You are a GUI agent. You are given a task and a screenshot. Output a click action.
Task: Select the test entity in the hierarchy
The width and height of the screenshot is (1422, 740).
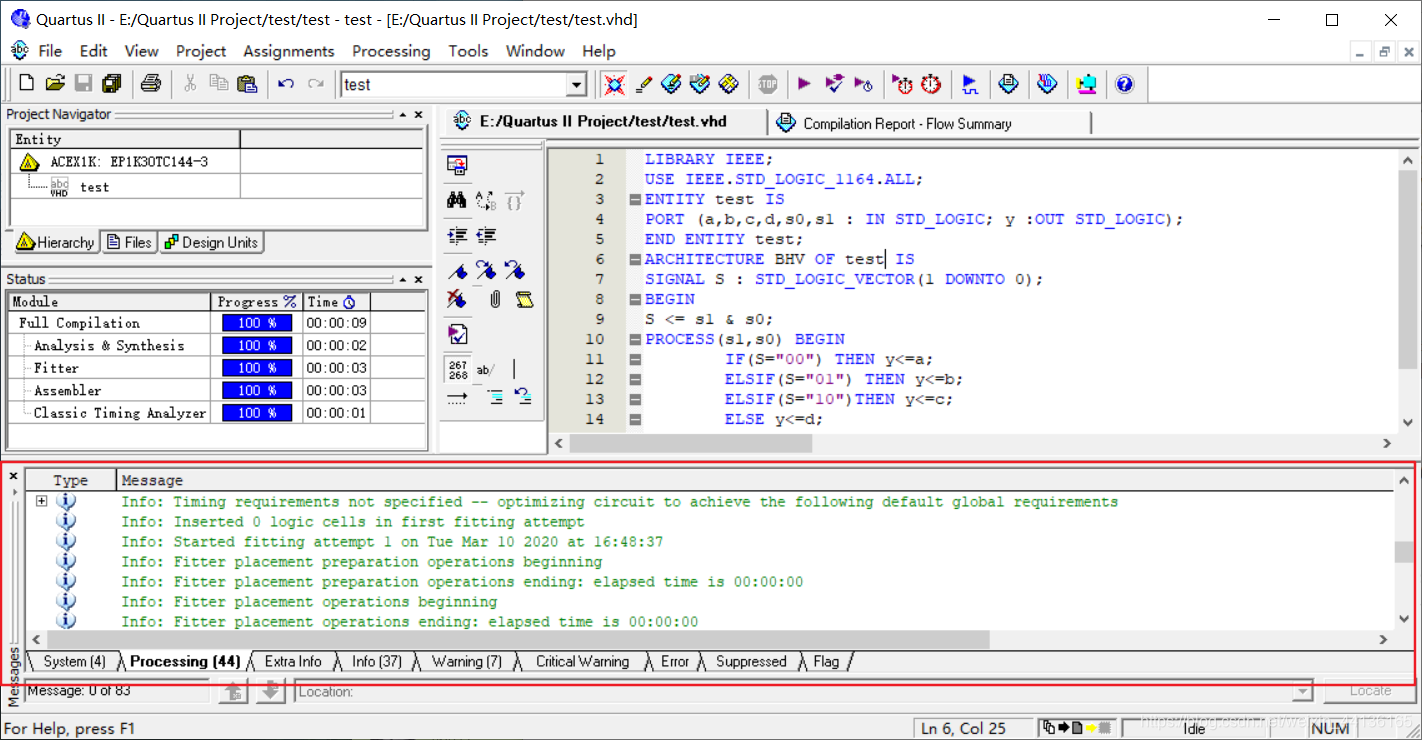94,187
